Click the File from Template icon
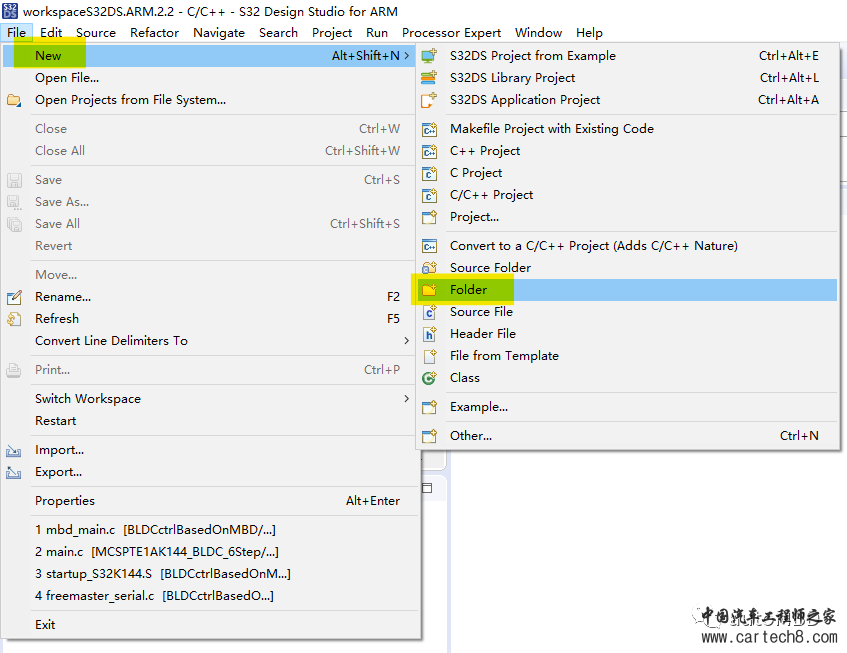847x653 pixels. click(x=429, y=356)
